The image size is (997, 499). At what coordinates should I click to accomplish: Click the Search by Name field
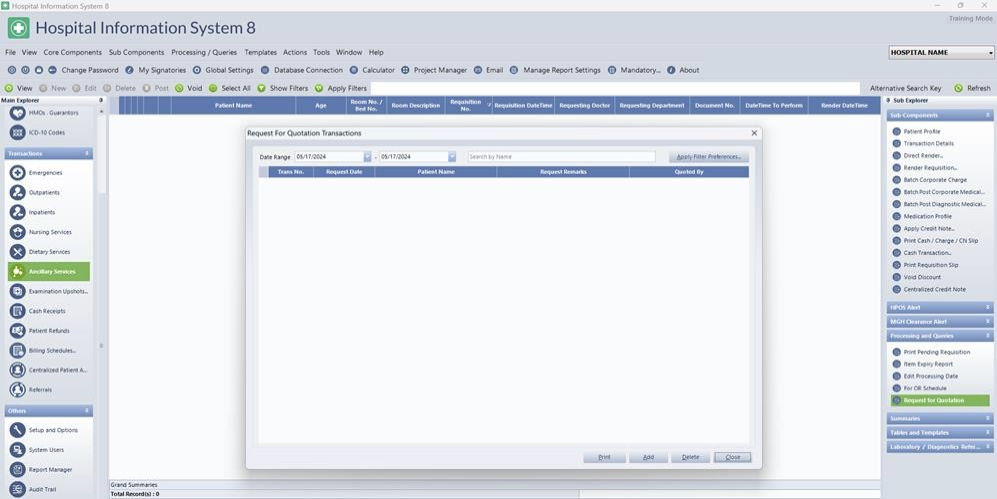560,157
